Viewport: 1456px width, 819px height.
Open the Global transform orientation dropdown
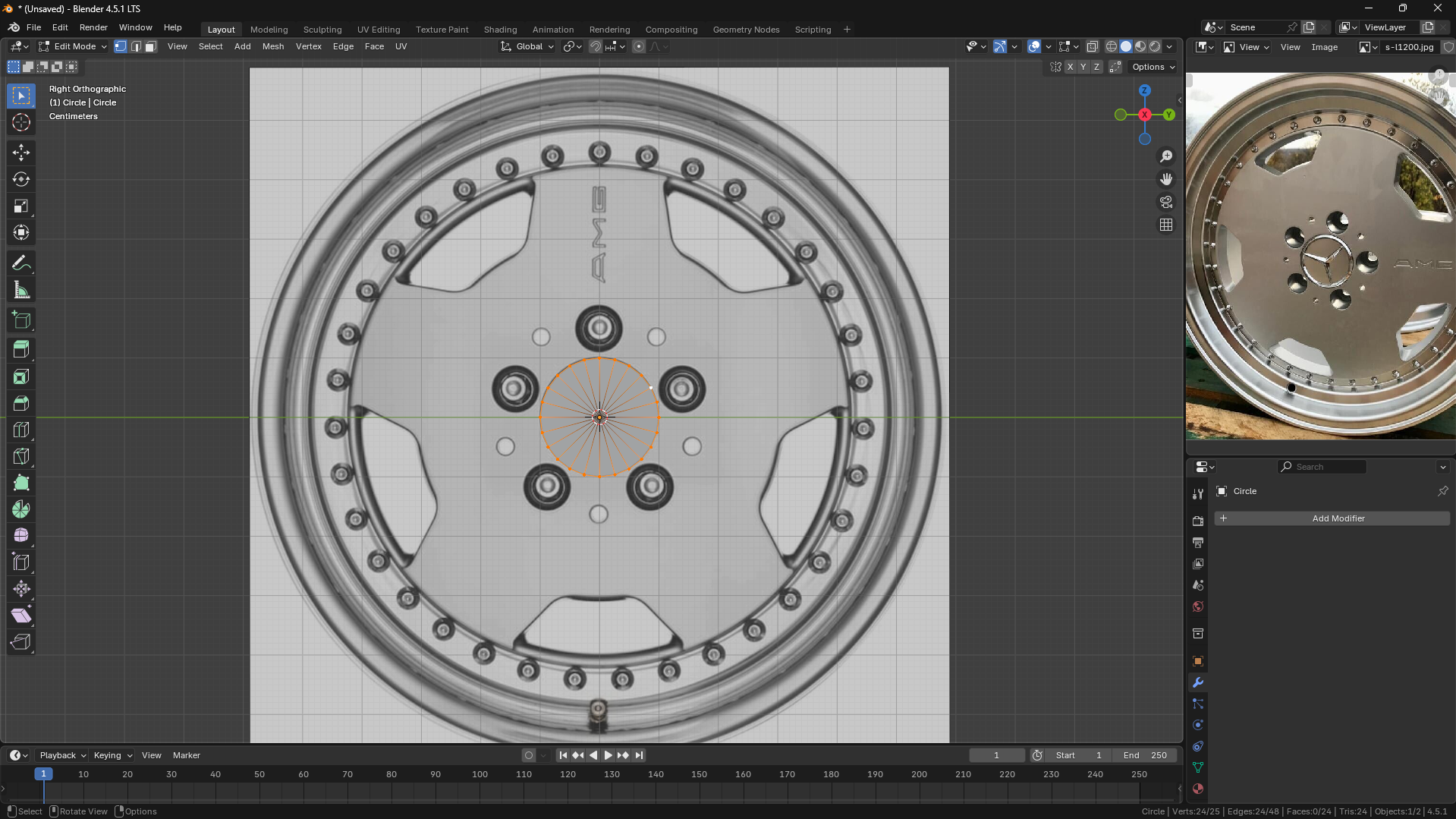pyautogui.click(x=527, y=46)
